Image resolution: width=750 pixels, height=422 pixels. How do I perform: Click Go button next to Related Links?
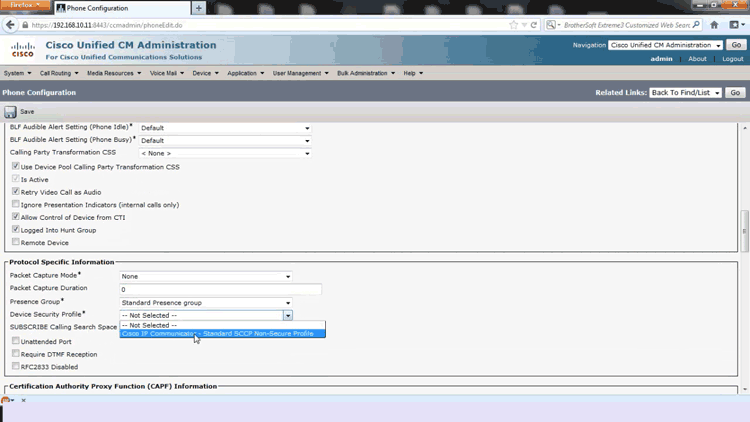click(735, 92)
